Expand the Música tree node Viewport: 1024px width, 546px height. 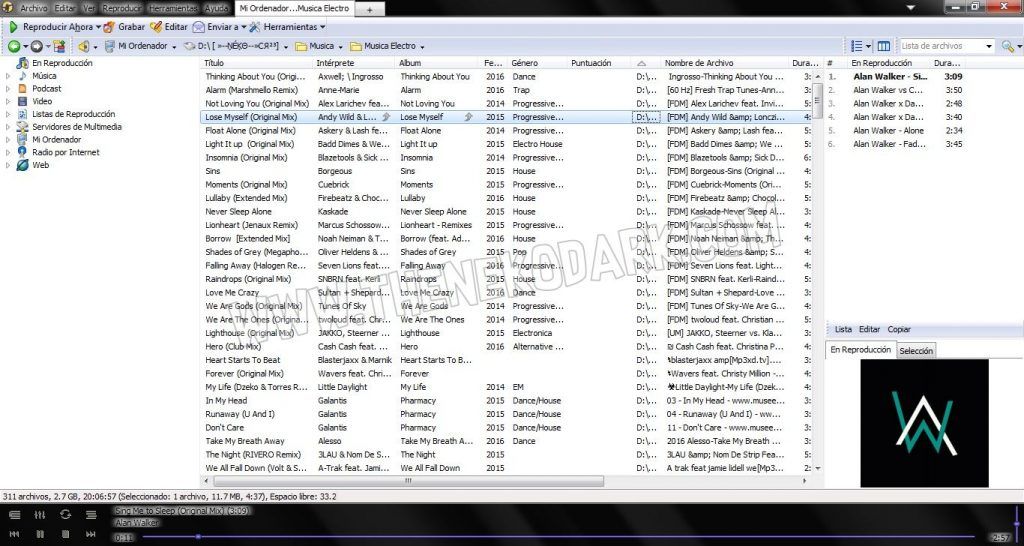8,76
